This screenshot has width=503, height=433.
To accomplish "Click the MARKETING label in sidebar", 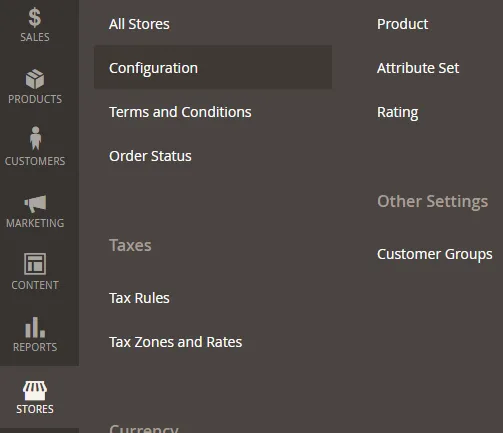I will click(35, 223).
